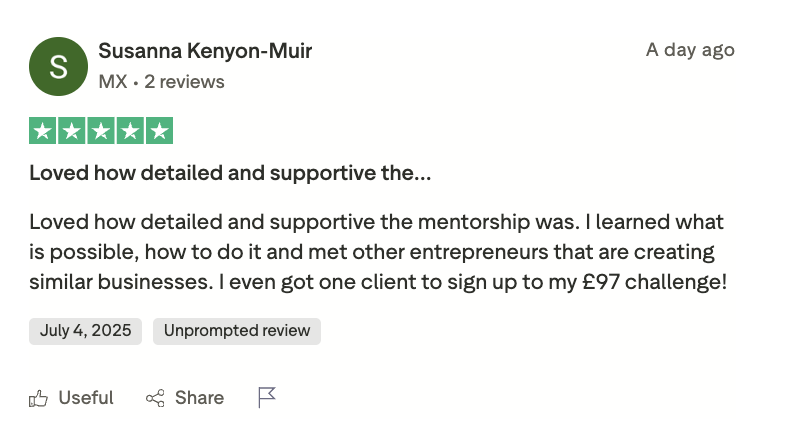Viewport: 798px width, 430px height.
Task: Click the first green rating star
Action: tap(43, 131)
